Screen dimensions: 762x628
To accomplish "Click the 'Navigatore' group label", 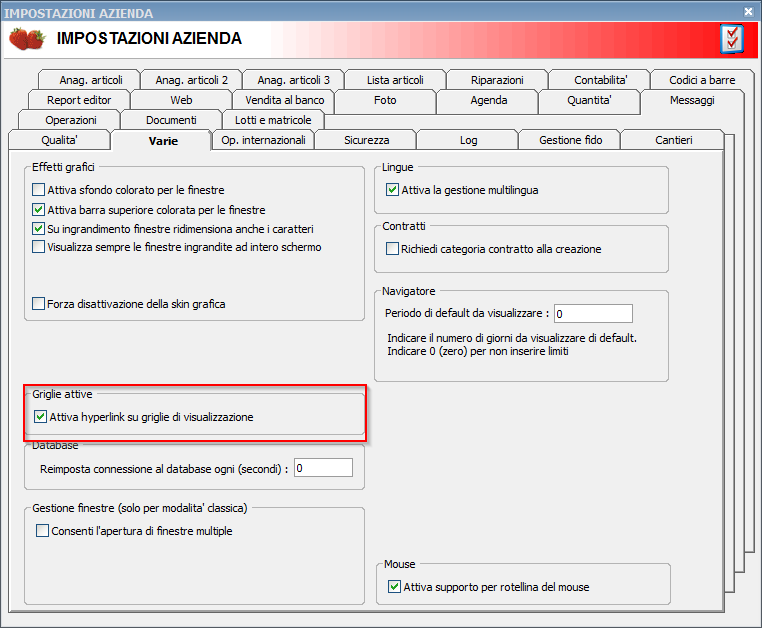I will pos(408,291).
